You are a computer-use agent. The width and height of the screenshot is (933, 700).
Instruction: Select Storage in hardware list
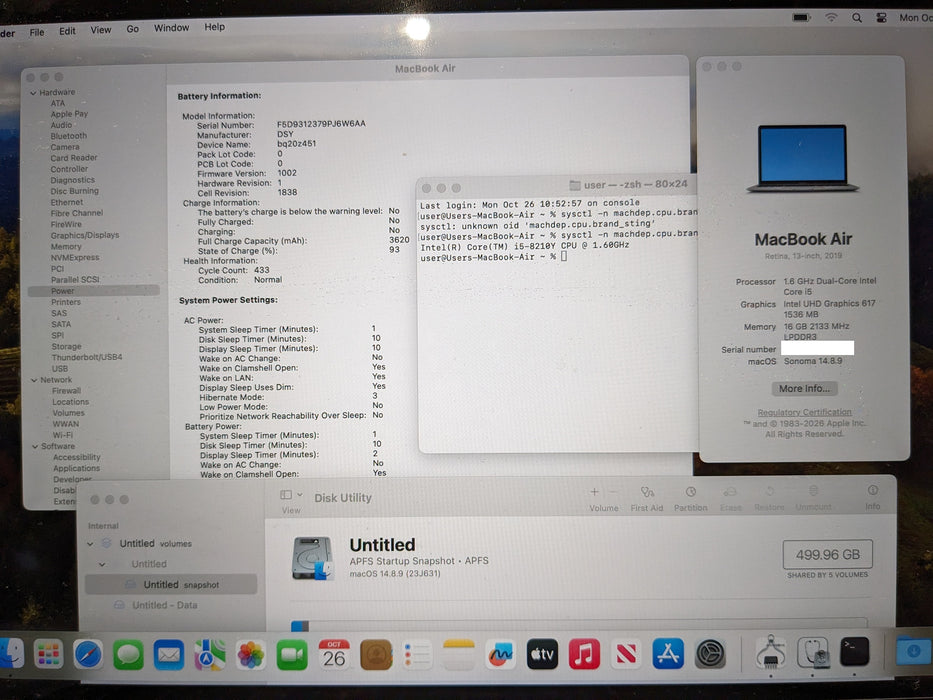coord(66,346)
